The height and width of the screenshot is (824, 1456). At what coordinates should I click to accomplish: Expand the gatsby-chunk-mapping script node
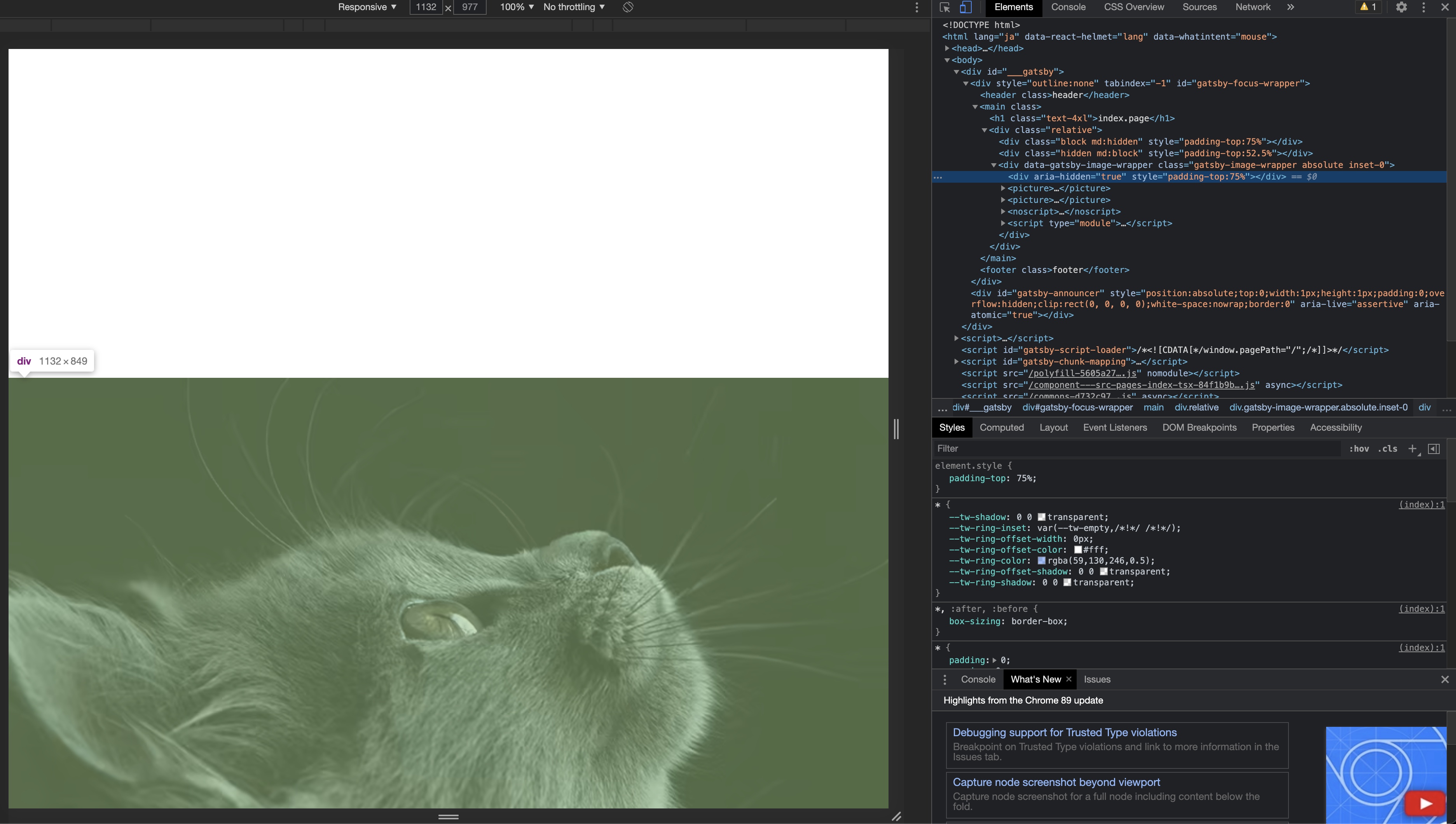(956, 361)
